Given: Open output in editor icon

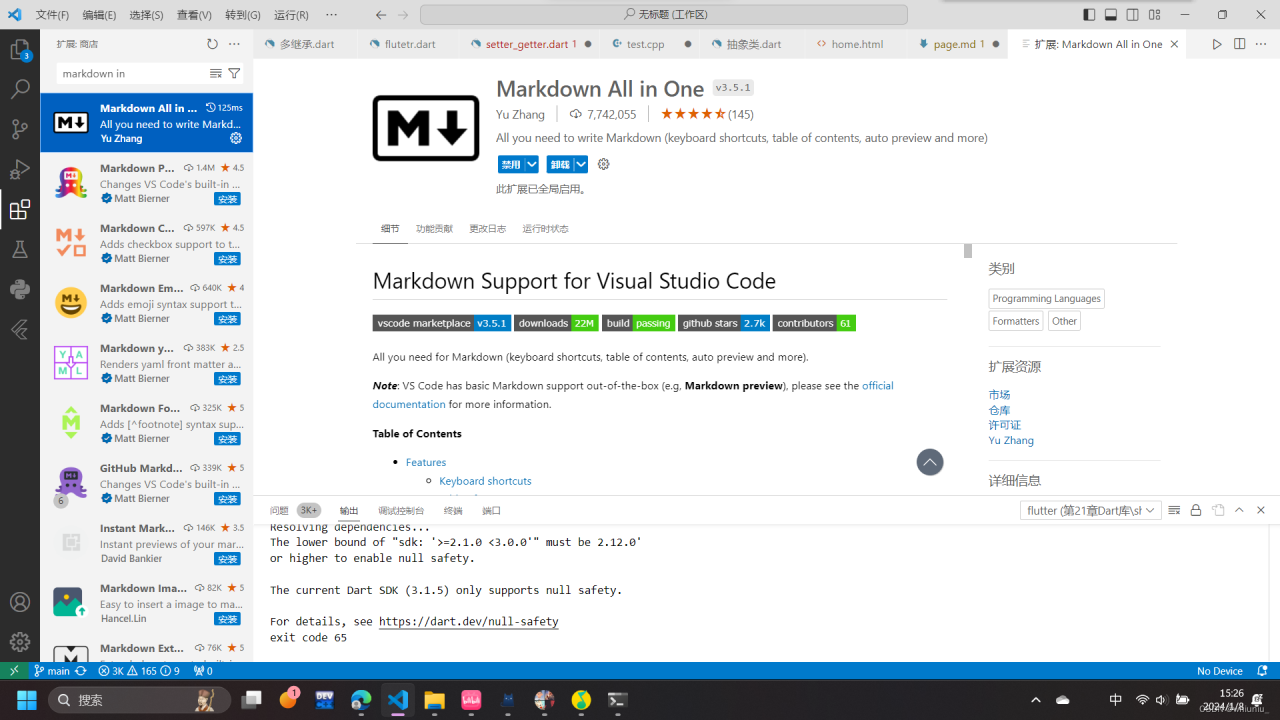Looking at the screenshot, I should (1218, 510).
